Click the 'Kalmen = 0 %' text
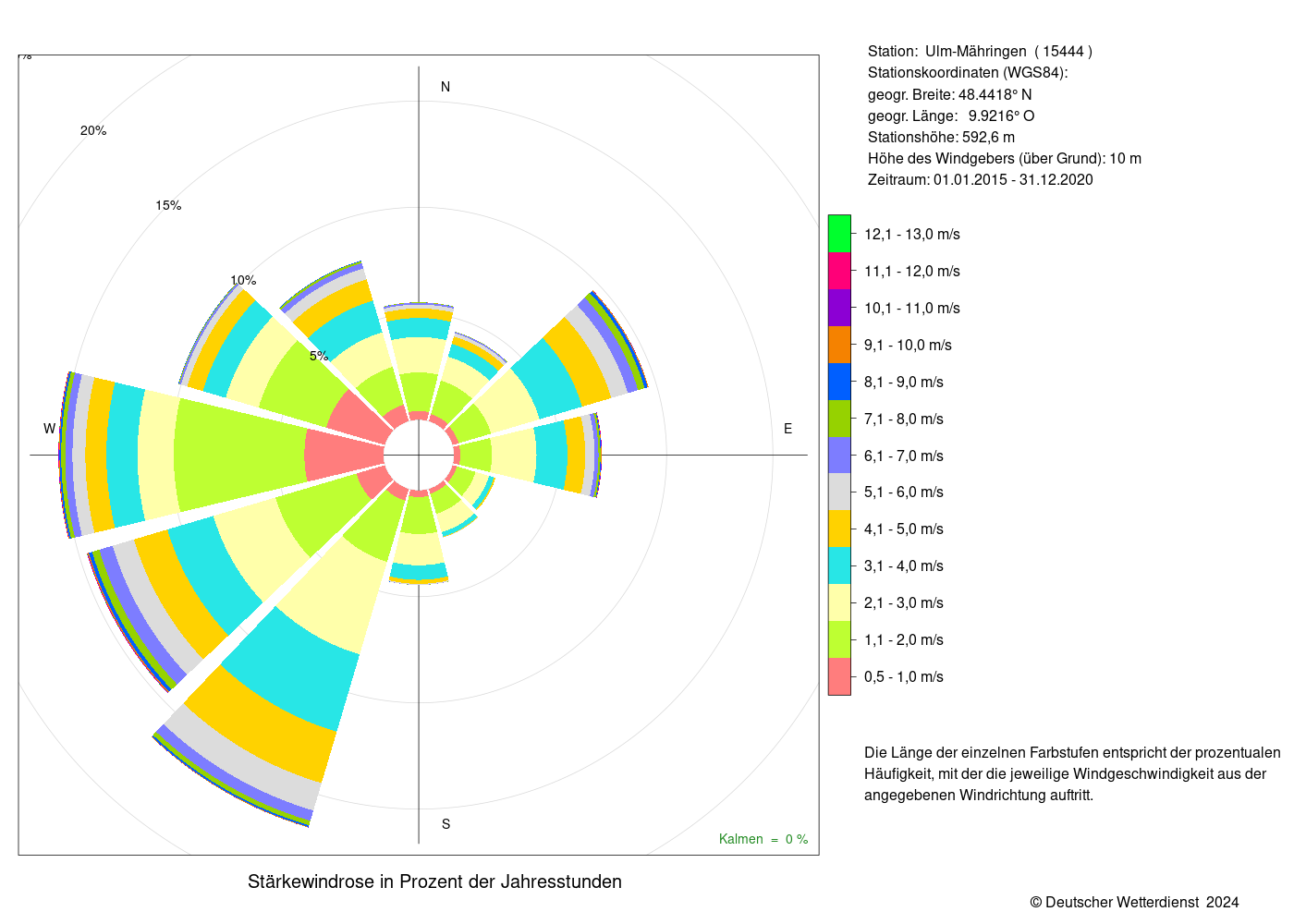The image size is (1294, 924). 763,839
